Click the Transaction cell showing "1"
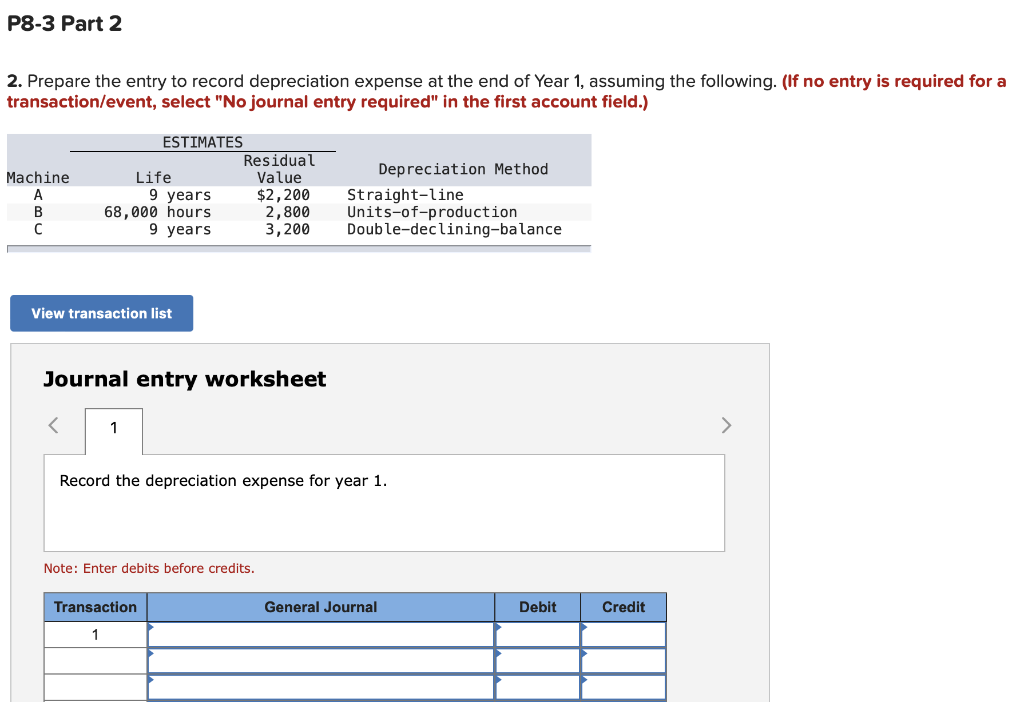 [x=95, y=634]
